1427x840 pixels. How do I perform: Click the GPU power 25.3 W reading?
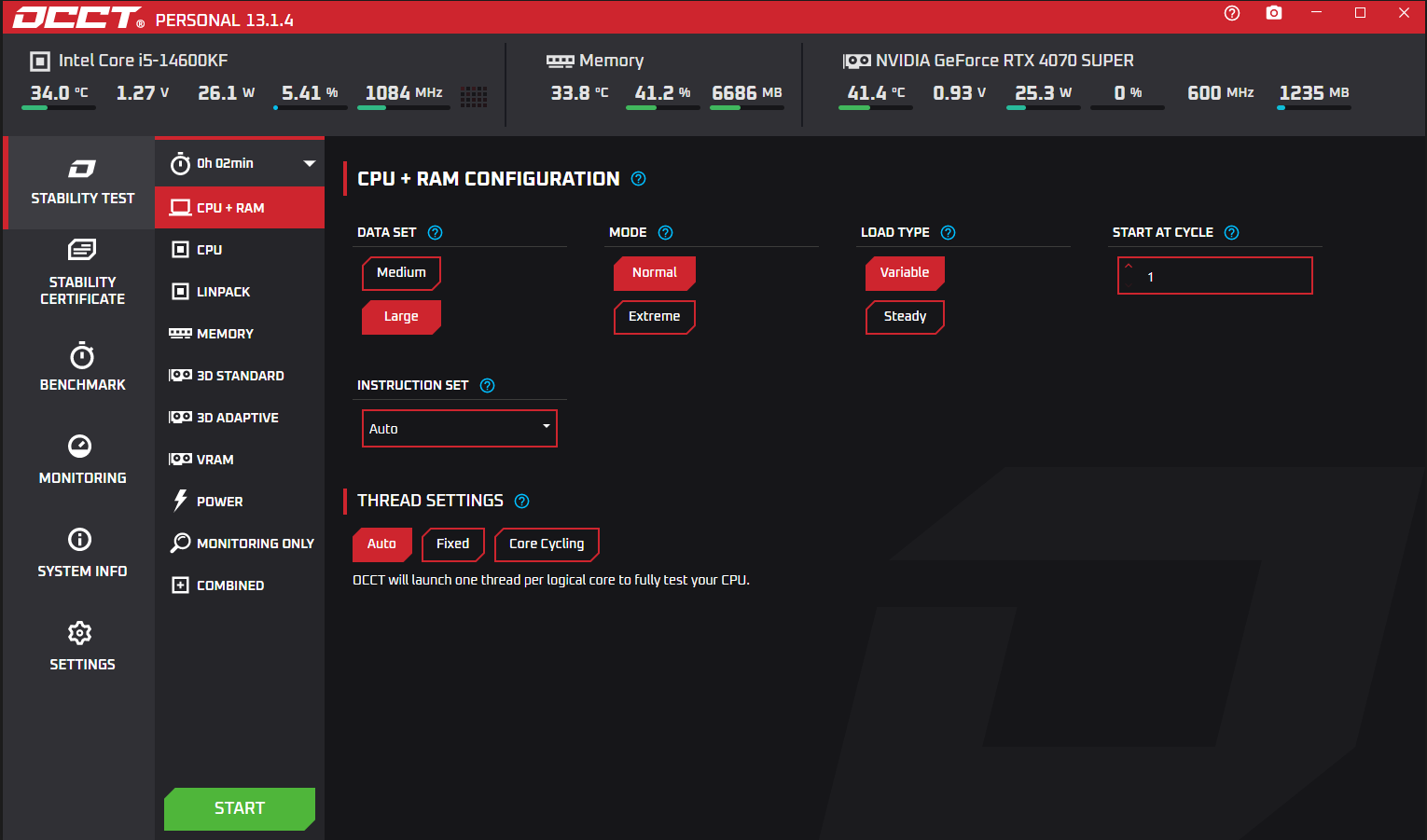pos(1043,93)
